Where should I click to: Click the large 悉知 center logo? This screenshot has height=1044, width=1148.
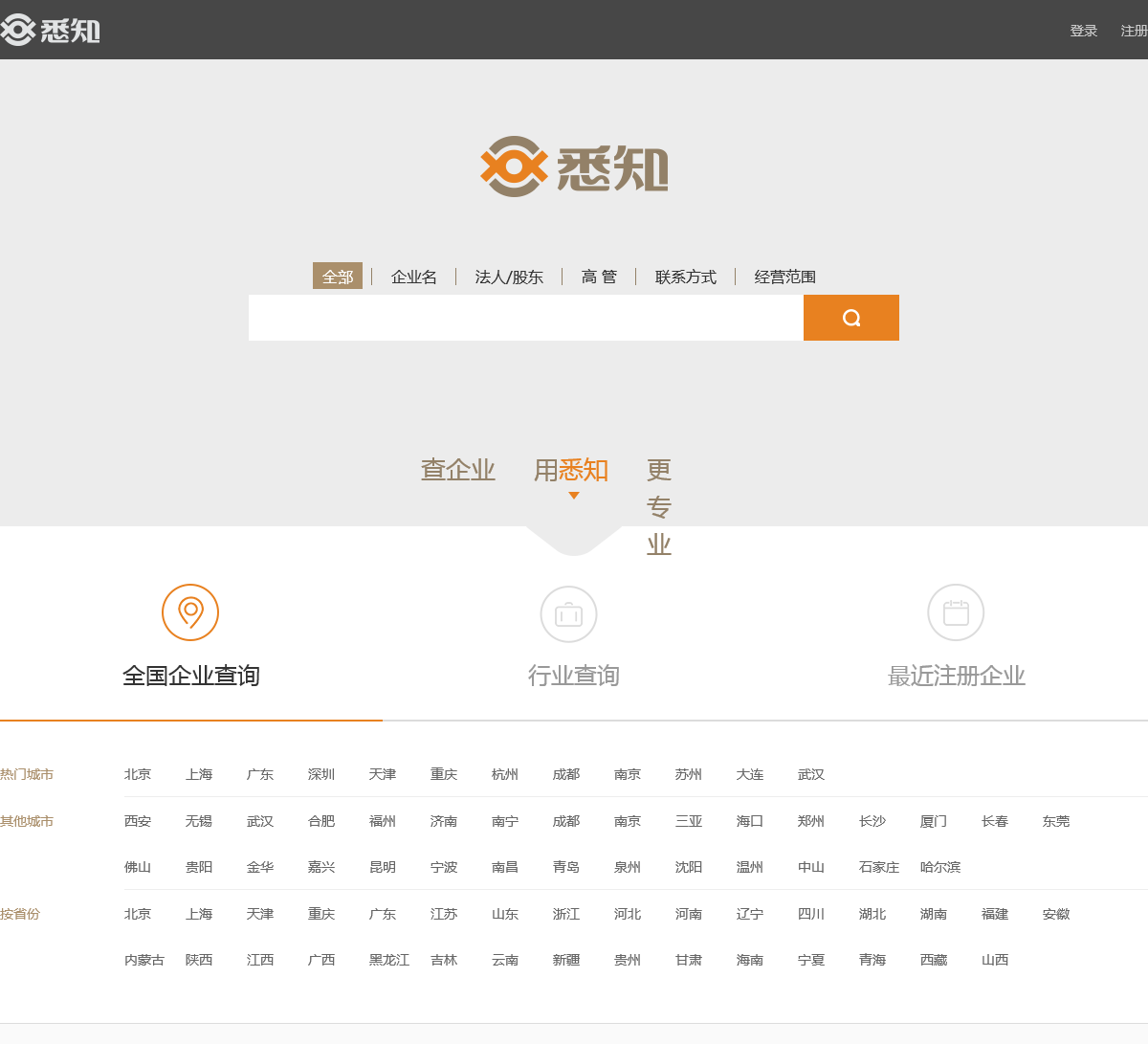coord(574,167)
